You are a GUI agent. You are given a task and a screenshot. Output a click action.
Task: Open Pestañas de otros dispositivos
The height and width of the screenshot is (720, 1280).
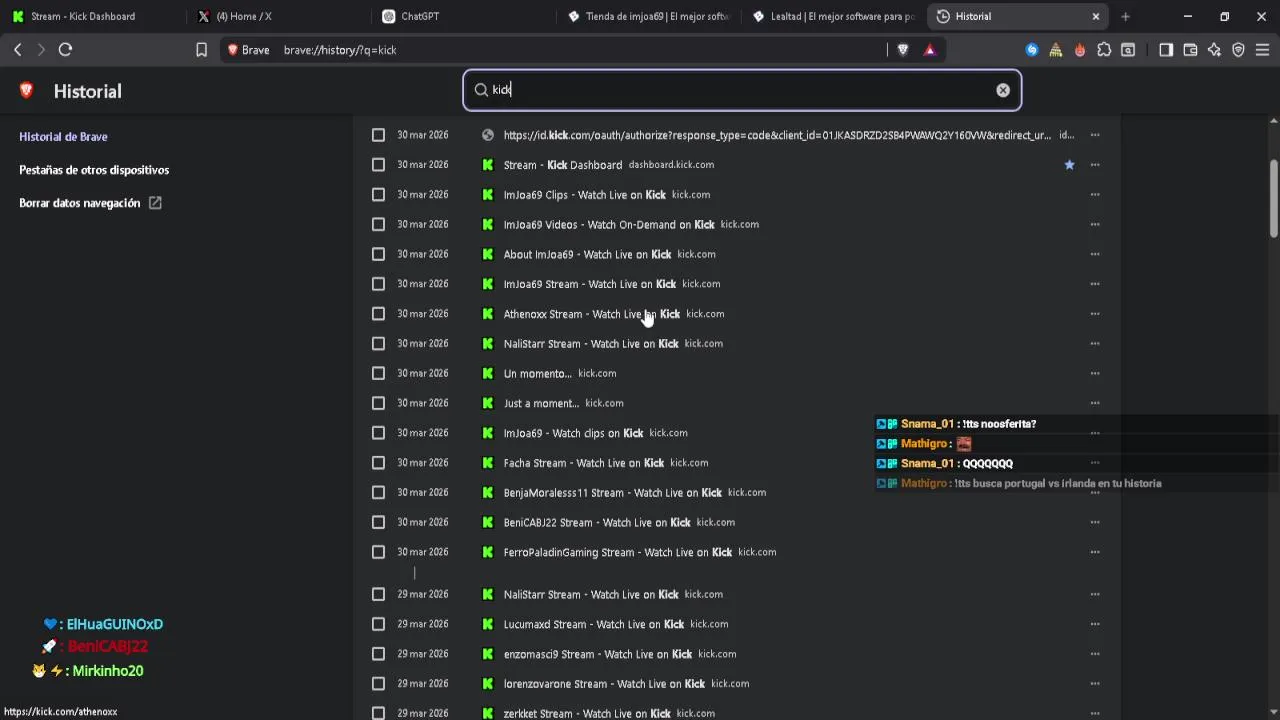tap(94, 170)
